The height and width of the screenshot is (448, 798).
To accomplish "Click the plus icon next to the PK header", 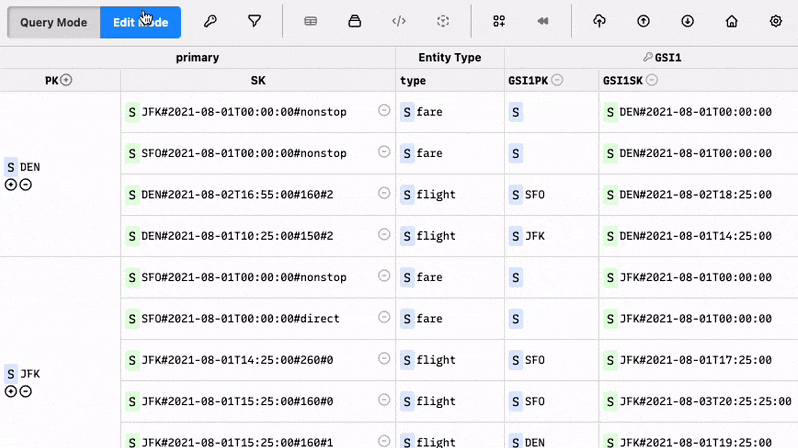I will [66, 80].
